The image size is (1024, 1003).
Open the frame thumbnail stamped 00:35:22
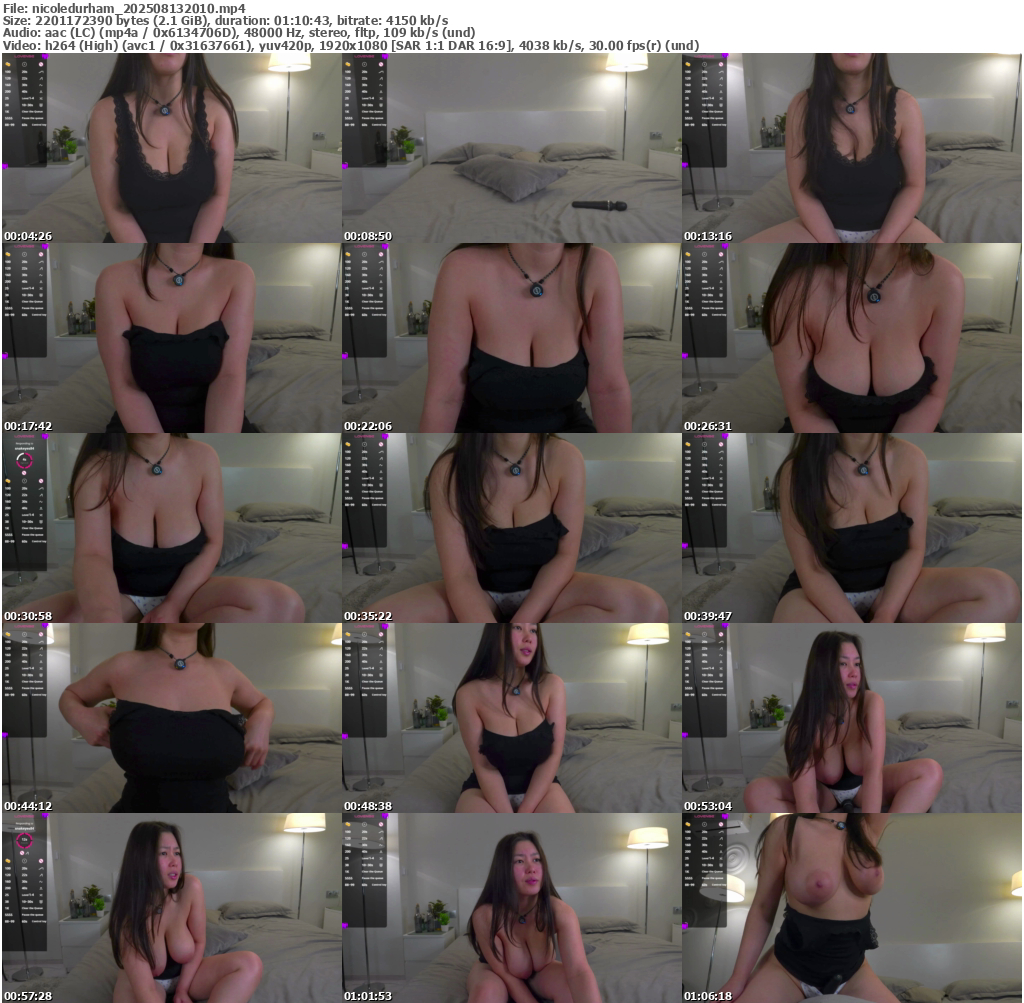pyautogui.click(x=511, y=528)
